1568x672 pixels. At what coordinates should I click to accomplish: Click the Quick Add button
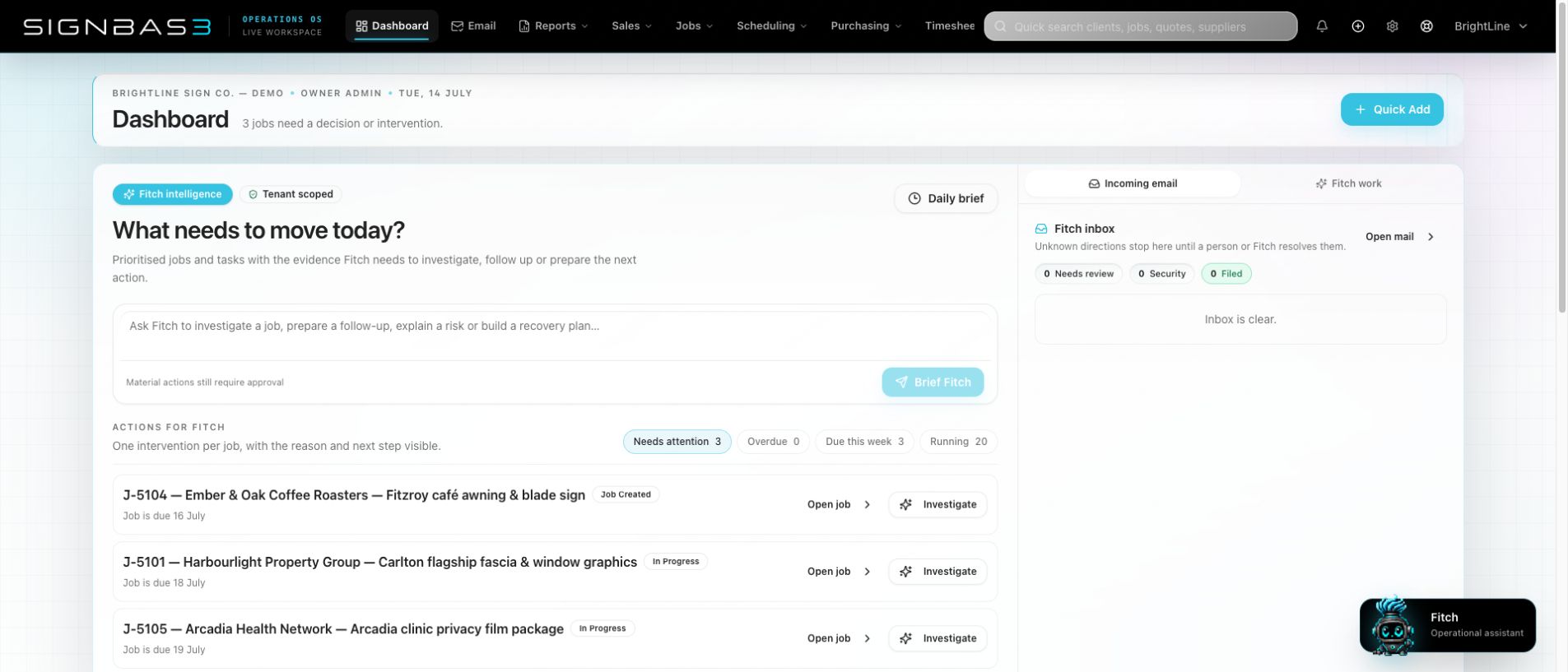[1392, 109]
